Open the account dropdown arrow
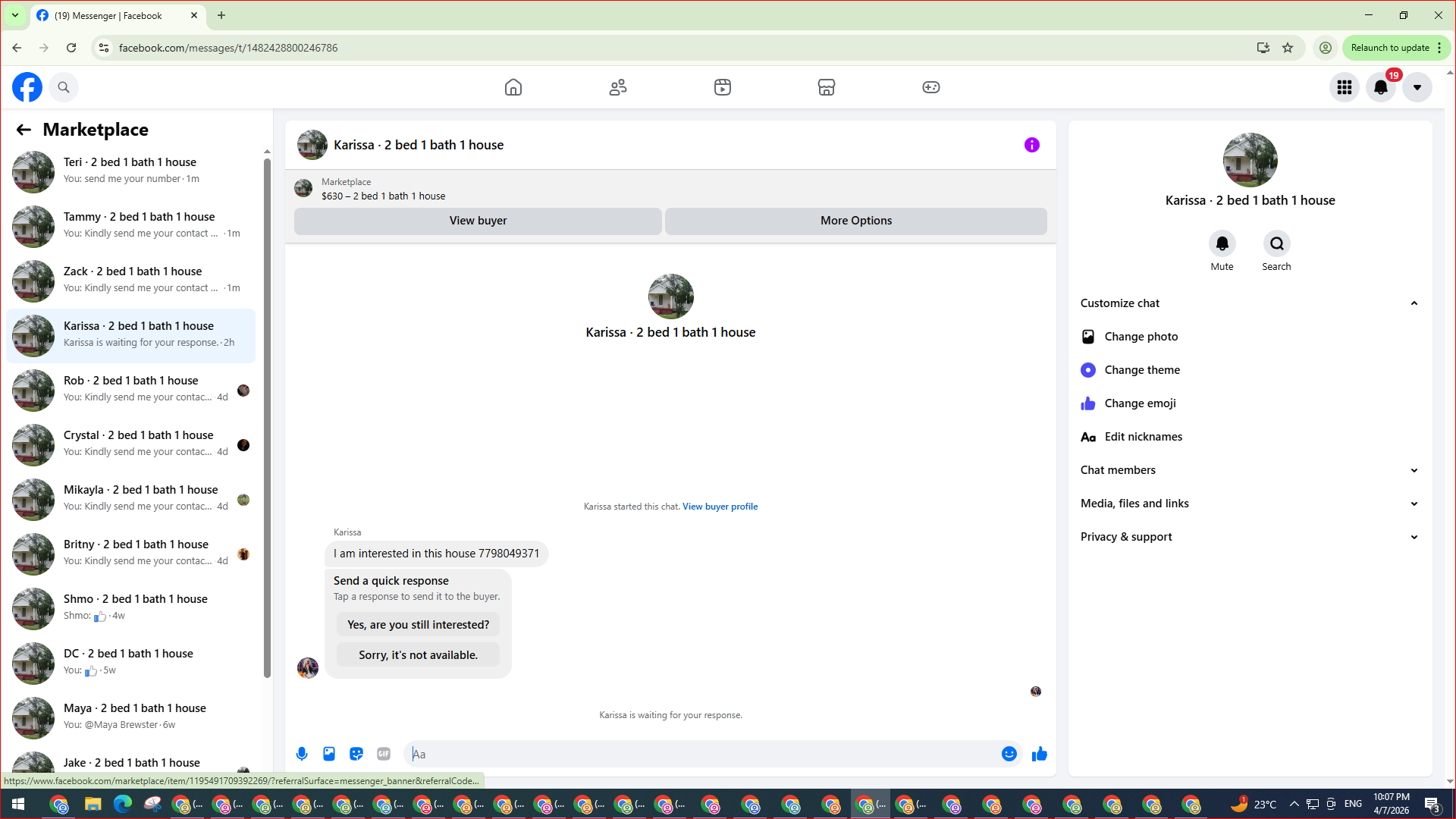 (1417, 87)
